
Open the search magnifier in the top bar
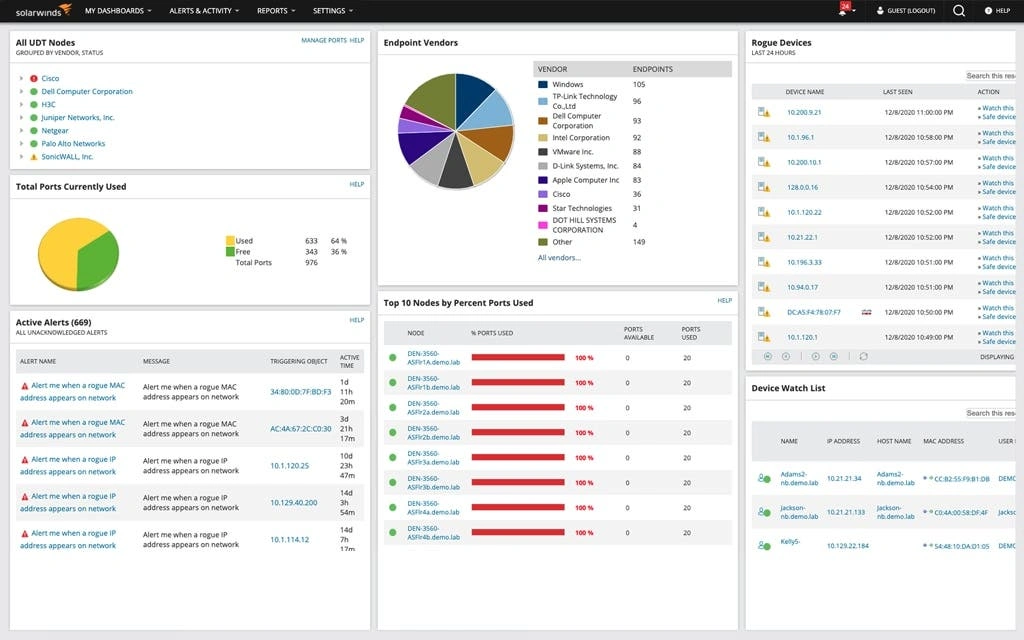957,11
